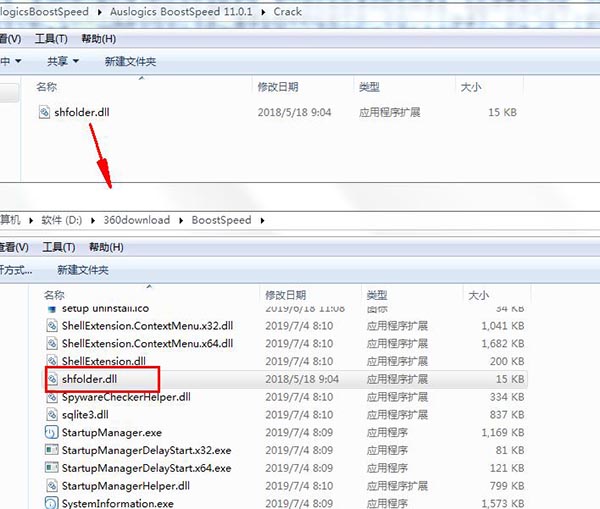Image resolution: width=600 pixels, height=509 pixels.
Task: Open 工具(T) menu in BoostSpeed window
Action: point(59,247)
